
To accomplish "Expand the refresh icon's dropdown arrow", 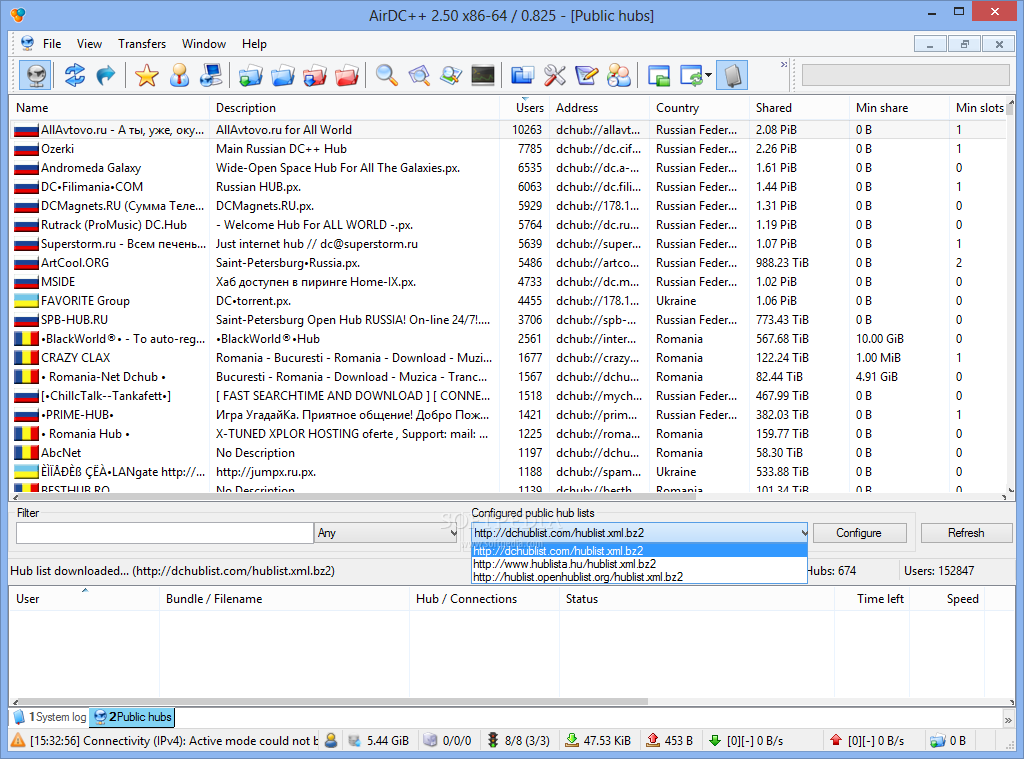I will click(708, 75).
